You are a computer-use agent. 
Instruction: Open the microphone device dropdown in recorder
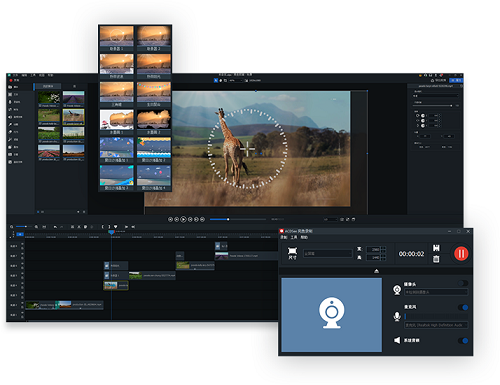click(436, 325)
